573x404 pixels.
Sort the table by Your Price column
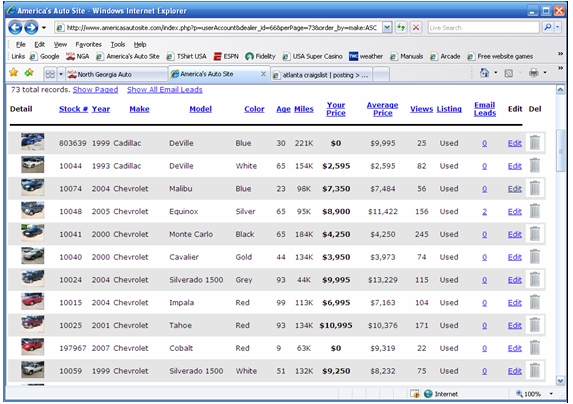click(x=336, y=109)
